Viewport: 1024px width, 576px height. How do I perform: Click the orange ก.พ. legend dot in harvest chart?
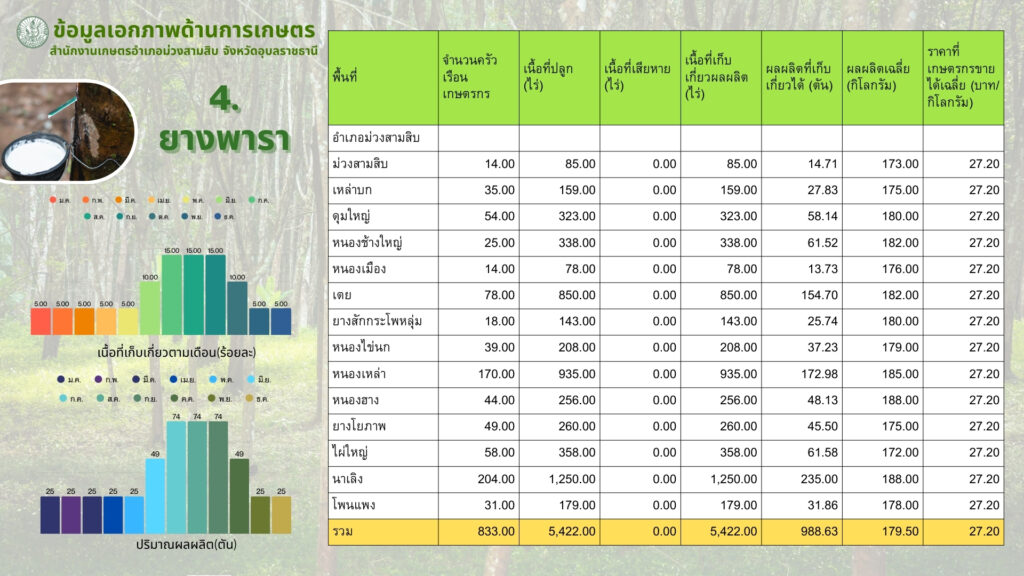click(85, 200)
